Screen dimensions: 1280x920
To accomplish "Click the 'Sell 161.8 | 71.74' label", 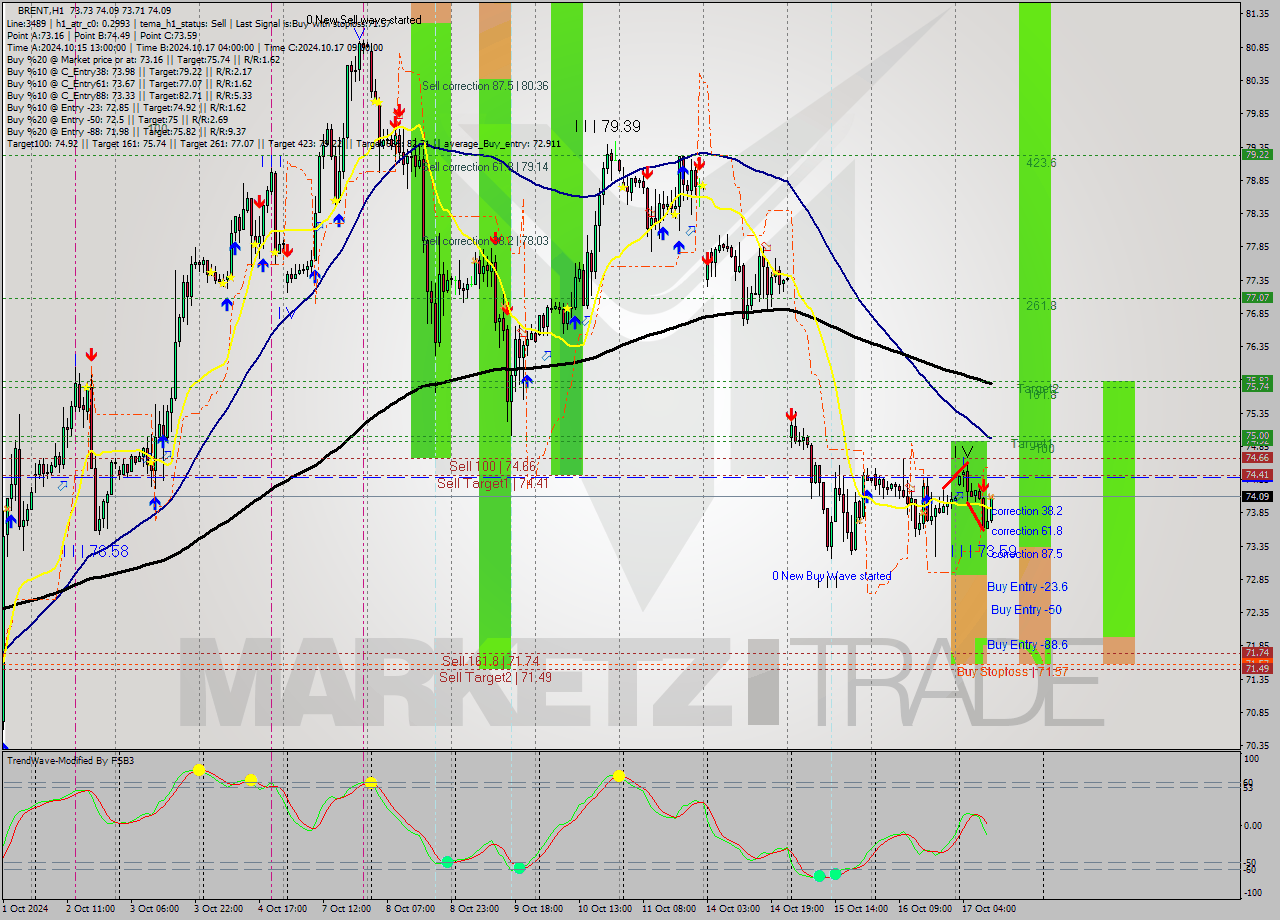I will click(x=491, y=661).
